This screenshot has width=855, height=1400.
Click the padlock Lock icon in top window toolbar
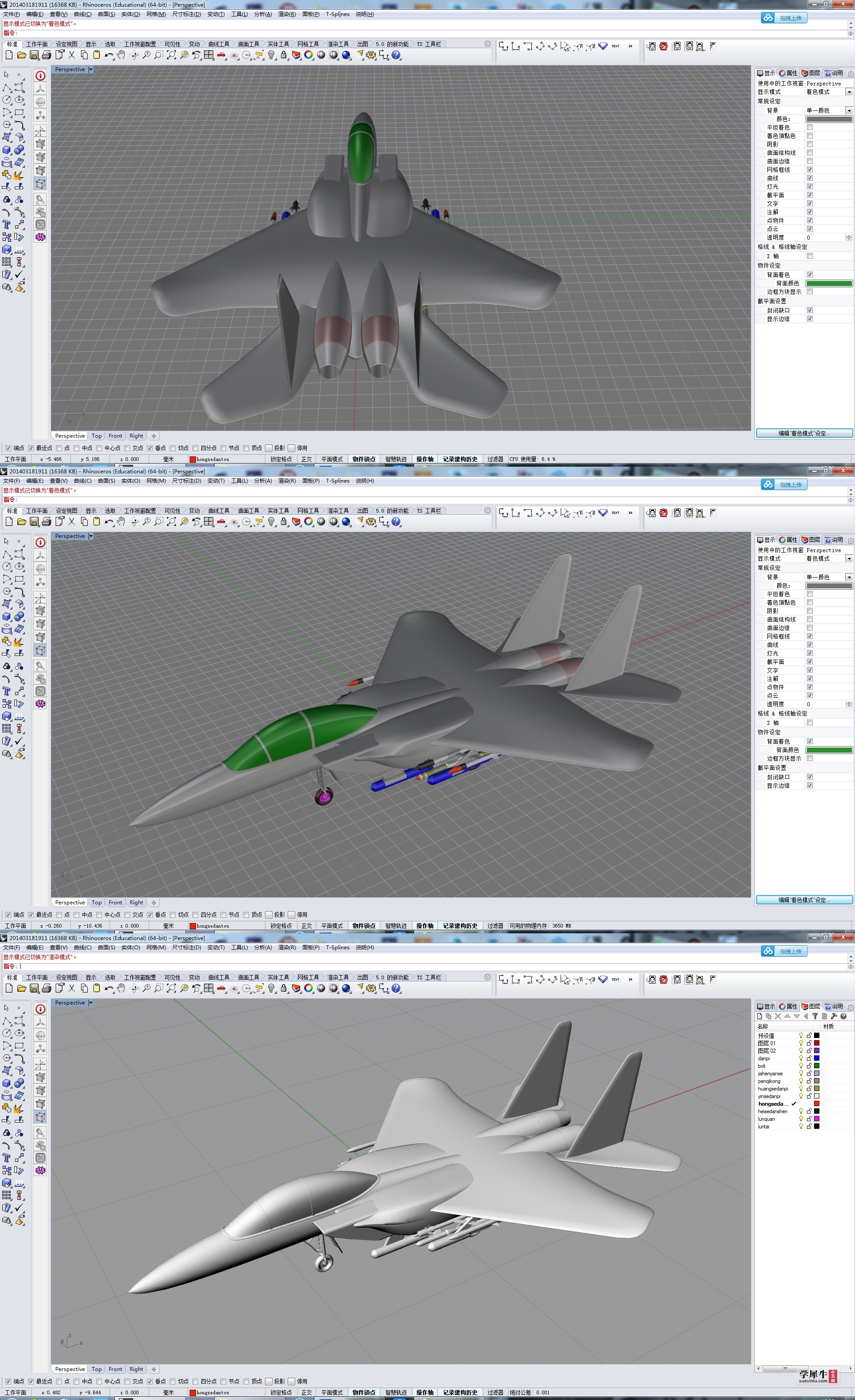[x=284, y=55]
